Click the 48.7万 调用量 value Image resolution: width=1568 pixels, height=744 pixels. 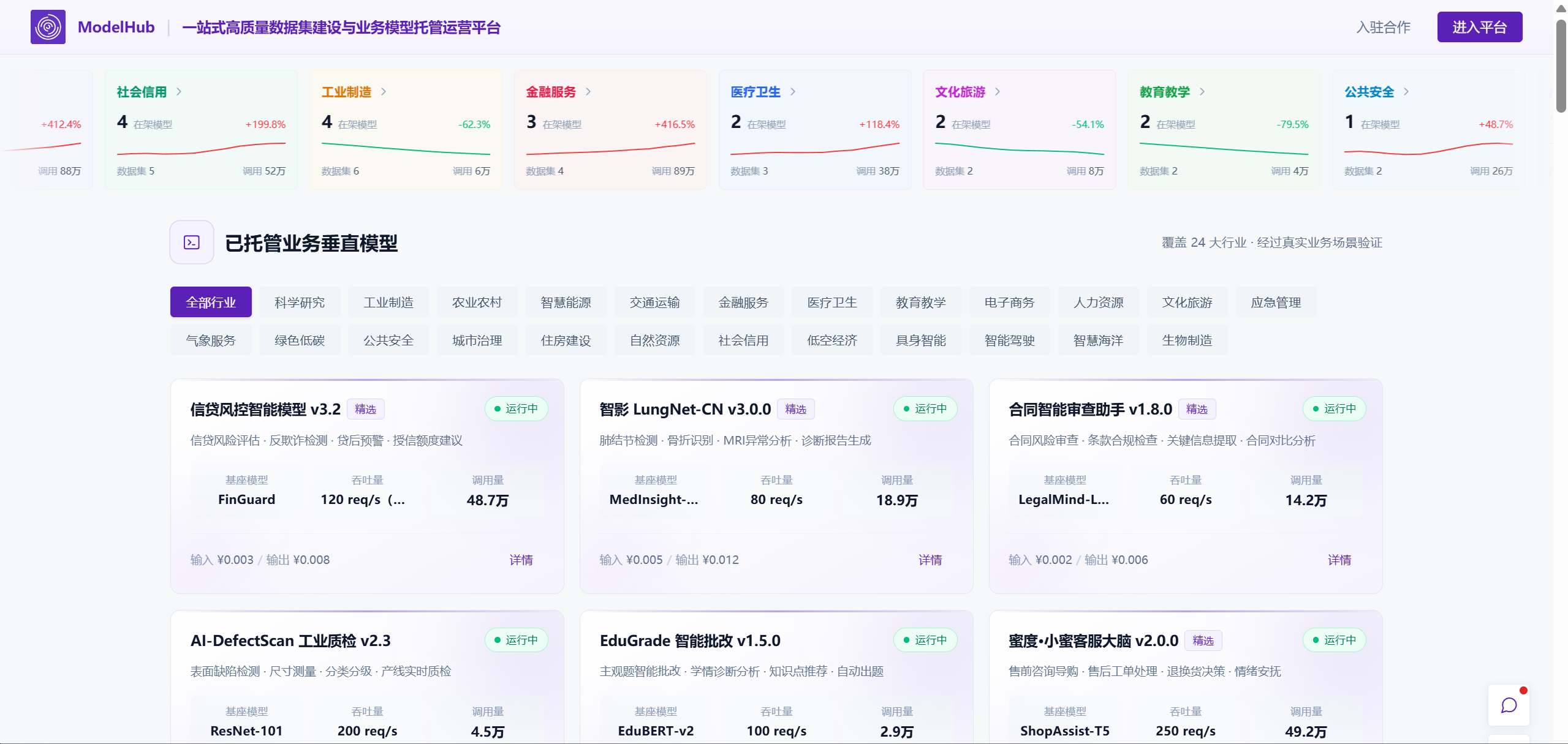point(488,500)
